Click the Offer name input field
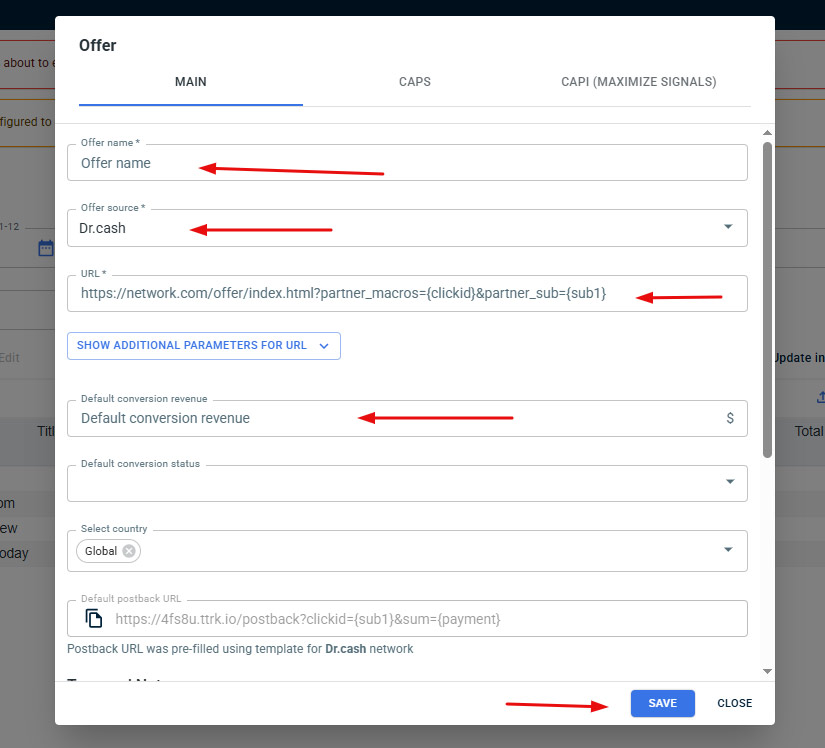Image resolution: width=825 pixels, height=748 pixels. click(407, 163)
